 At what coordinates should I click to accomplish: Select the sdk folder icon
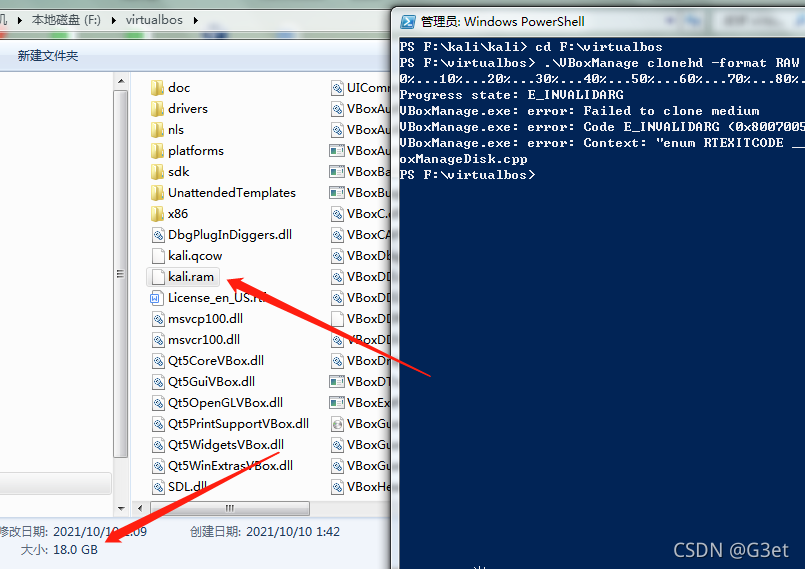pyautogui.click(x=158, y=172)
